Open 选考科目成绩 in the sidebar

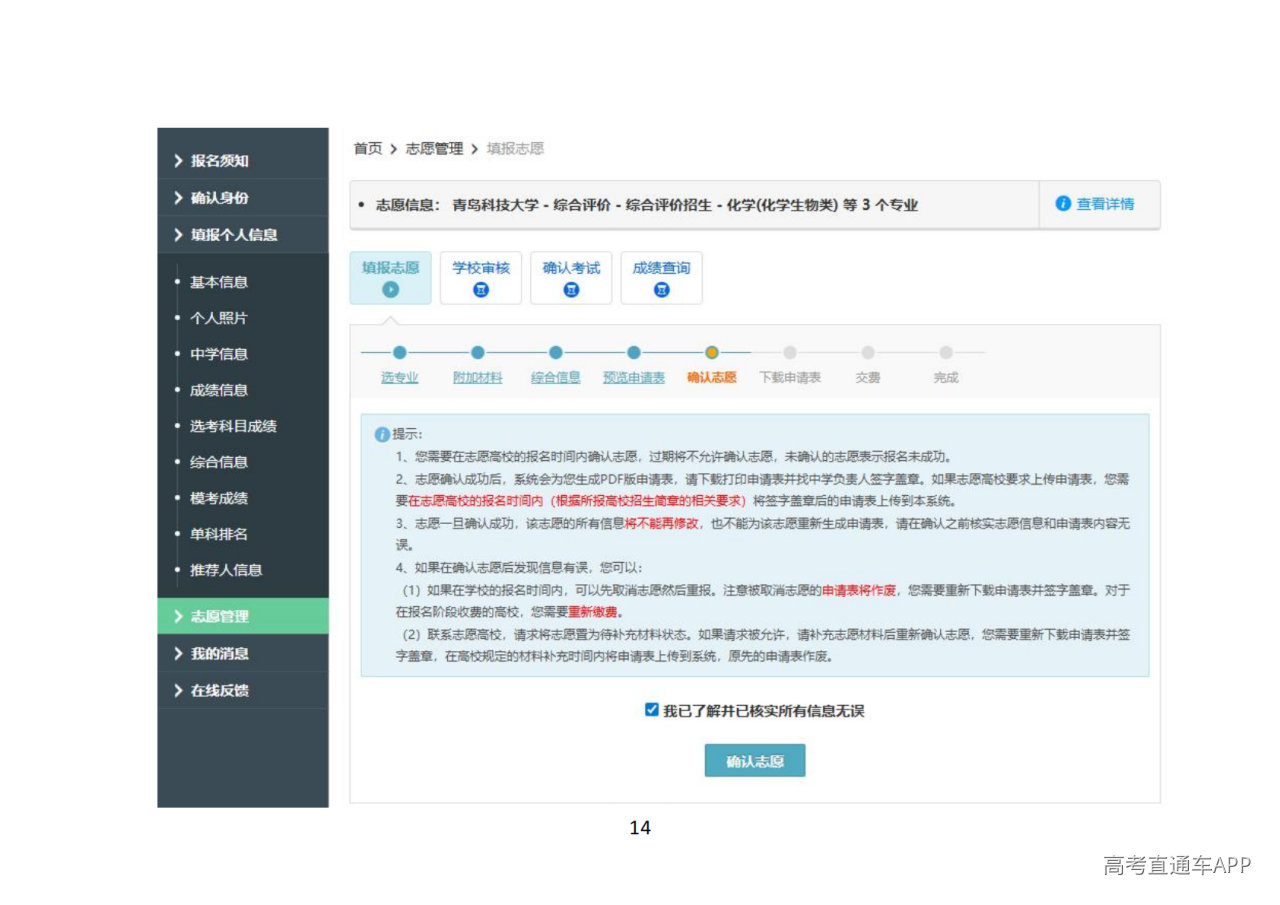point(233,426)
